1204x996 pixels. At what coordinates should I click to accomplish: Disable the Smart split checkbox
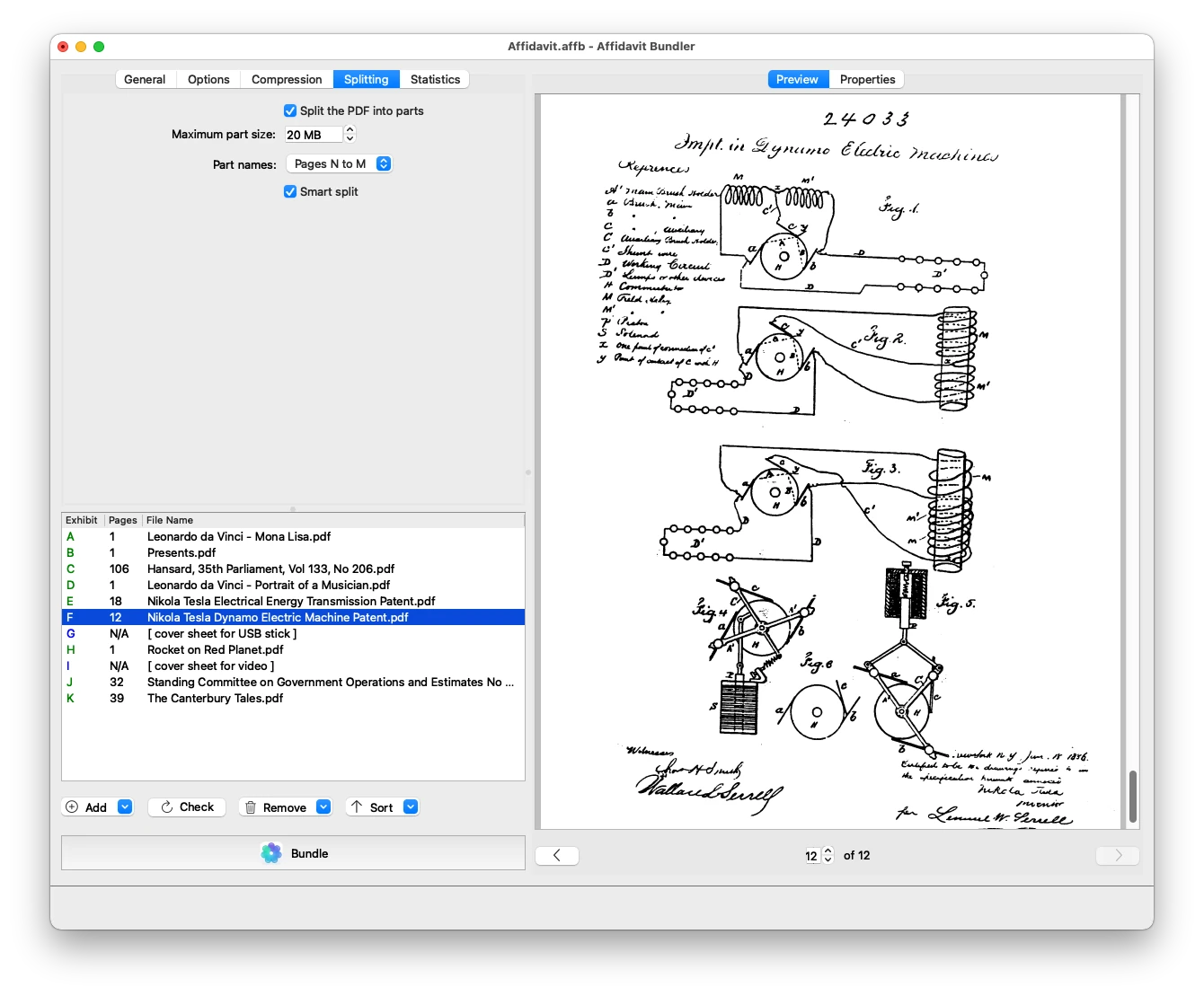point(290,191)
